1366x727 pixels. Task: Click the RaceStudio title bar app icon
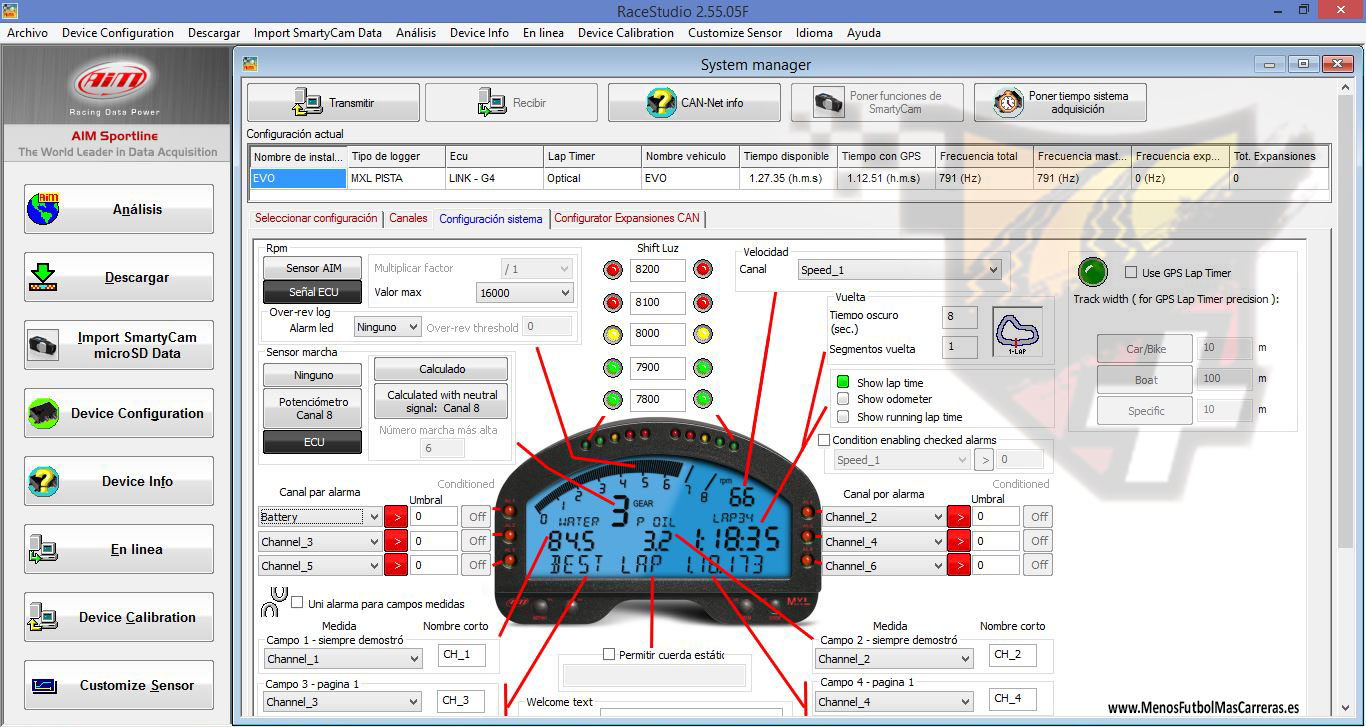point(10,10)
